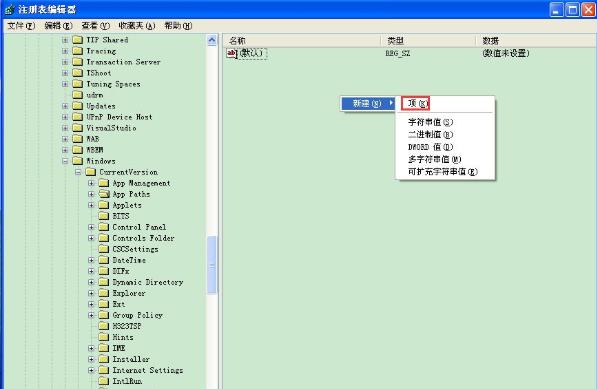Click the TShoot folder icon
The height and width of the screenshot is (389, 597).
click(x=78, y=73)
